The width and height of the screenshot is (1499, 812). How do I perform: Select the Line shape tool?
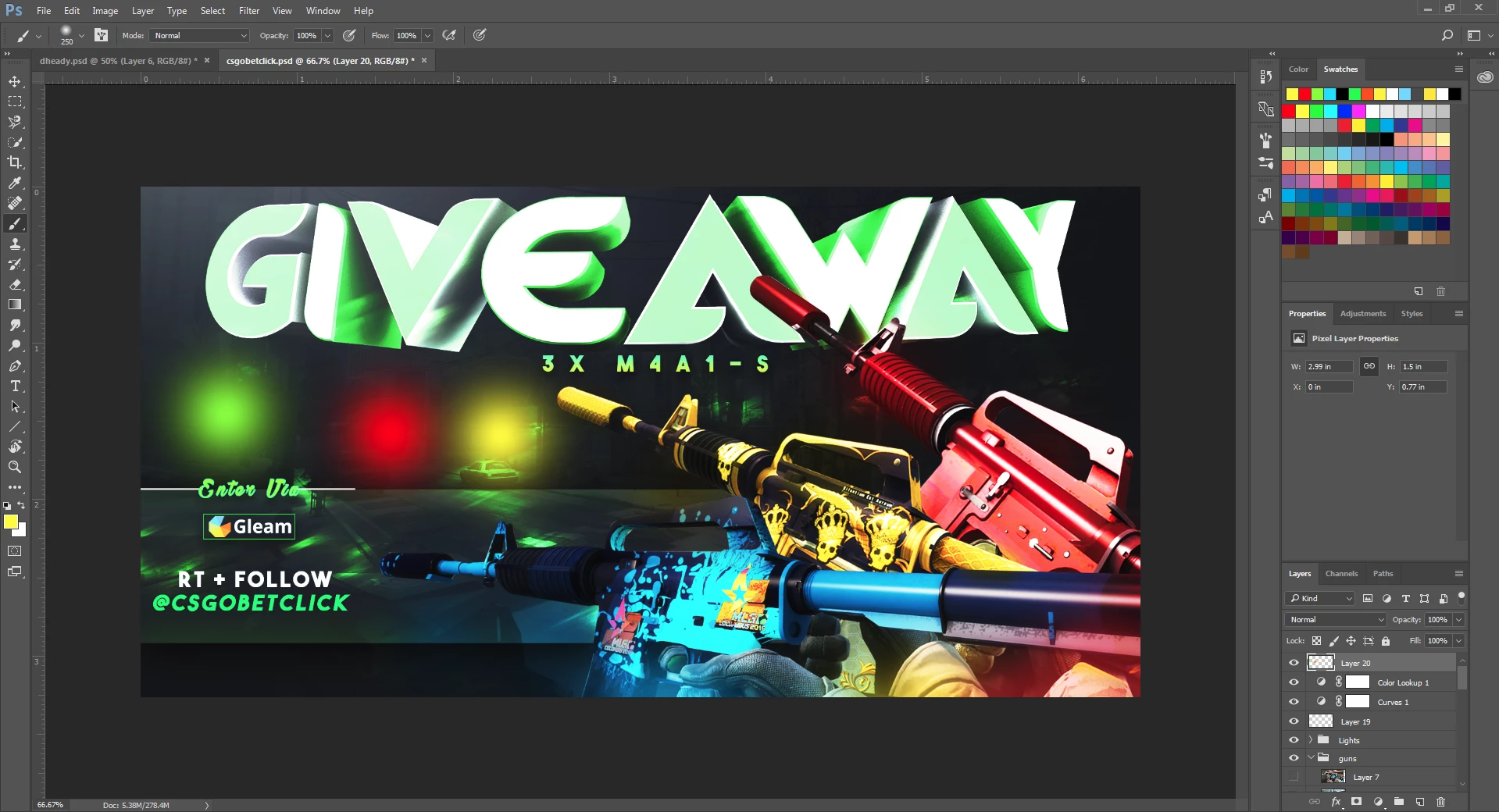(15, 427)
